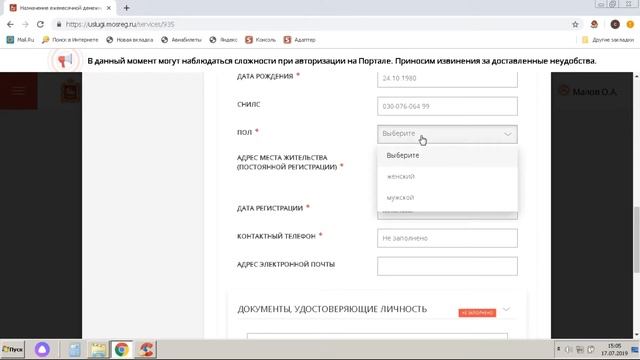The image size is (640, 360).
Task: Click the browser forward arrow
Action: pos(25,24)
